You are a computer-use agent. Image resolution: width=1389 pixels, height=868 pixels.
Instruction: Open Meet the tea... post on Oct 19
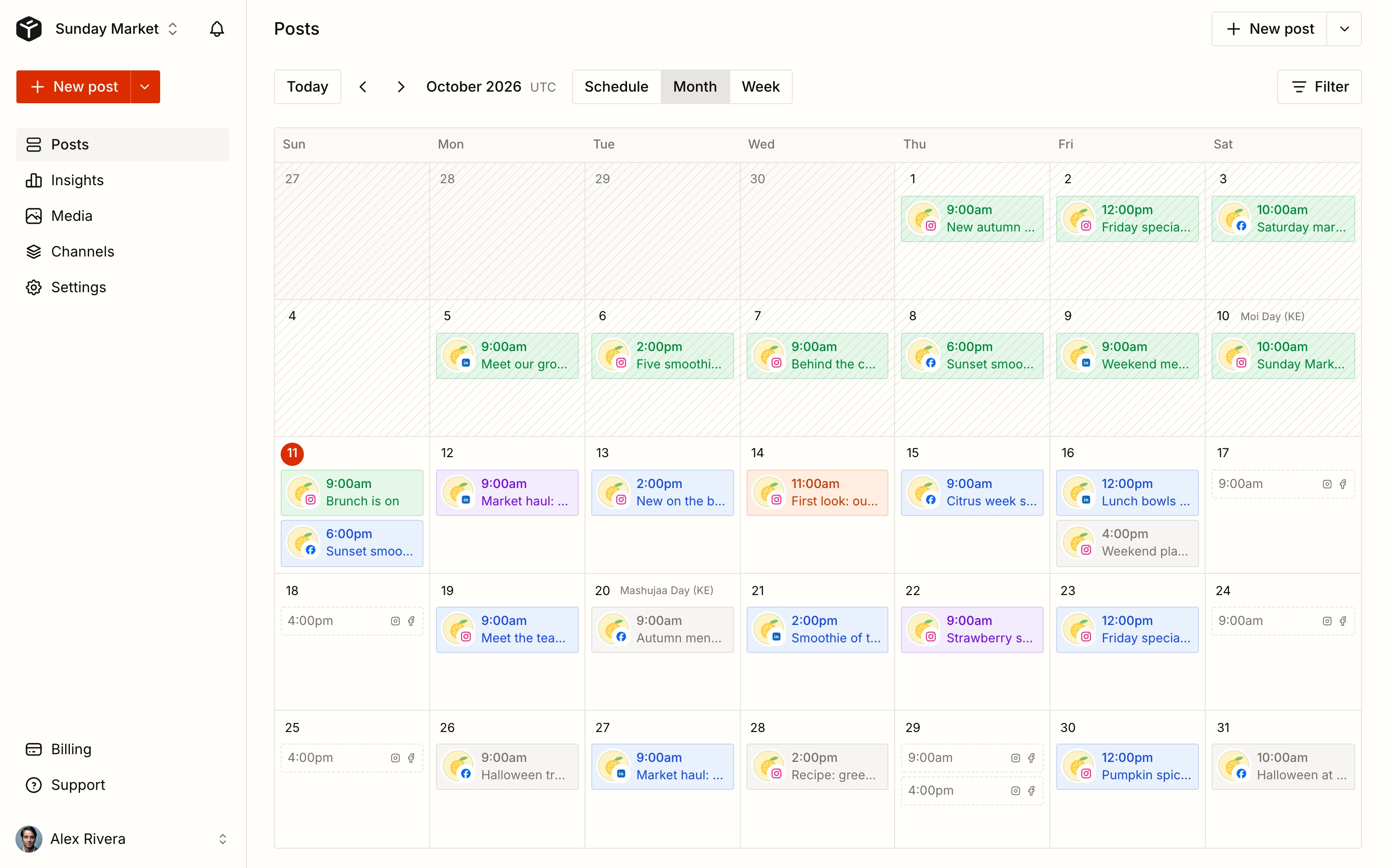pyautogui.click(x=507, y=630)
